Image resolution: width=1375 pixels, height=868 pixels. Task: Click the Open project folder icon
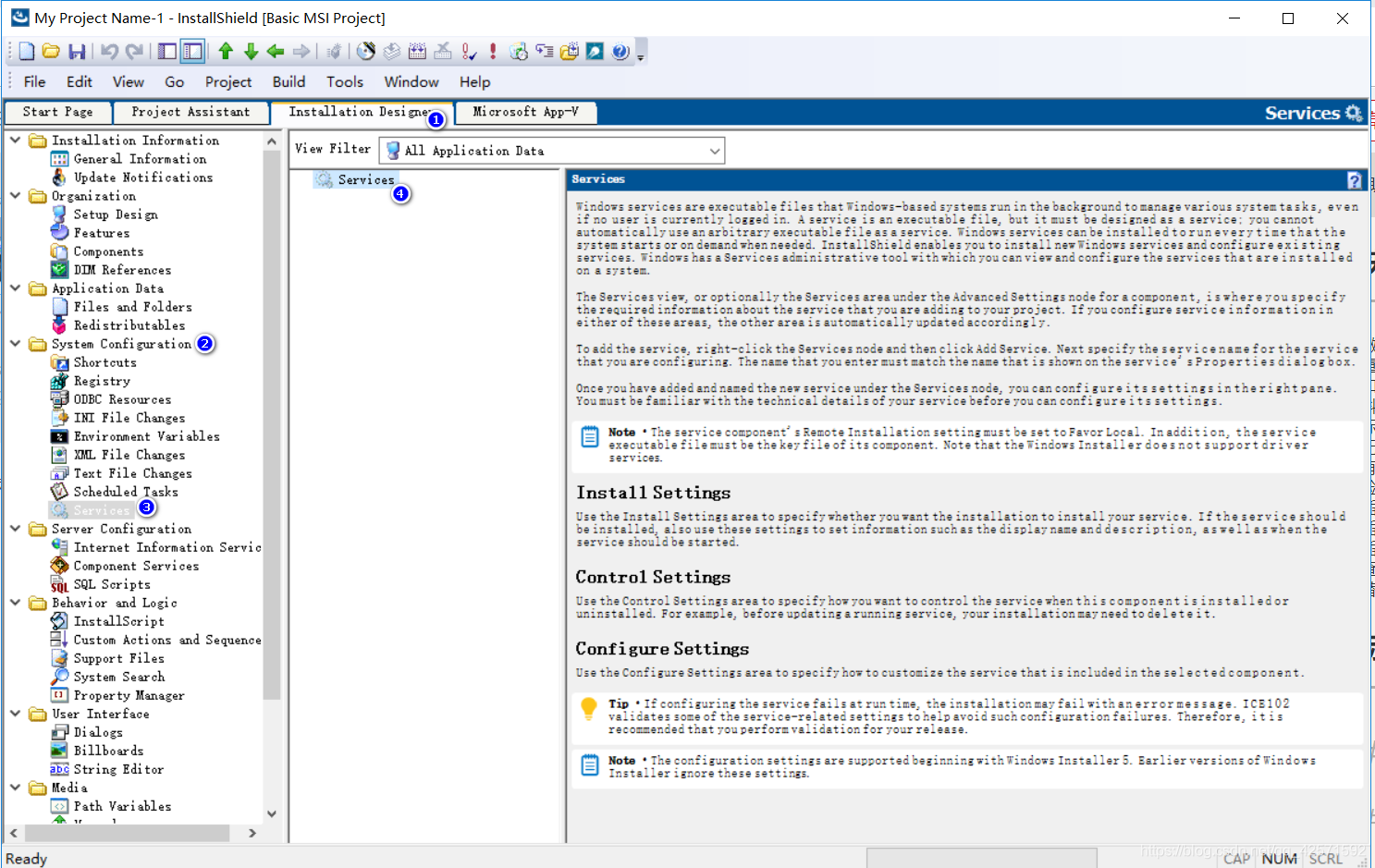pos(51,52)
